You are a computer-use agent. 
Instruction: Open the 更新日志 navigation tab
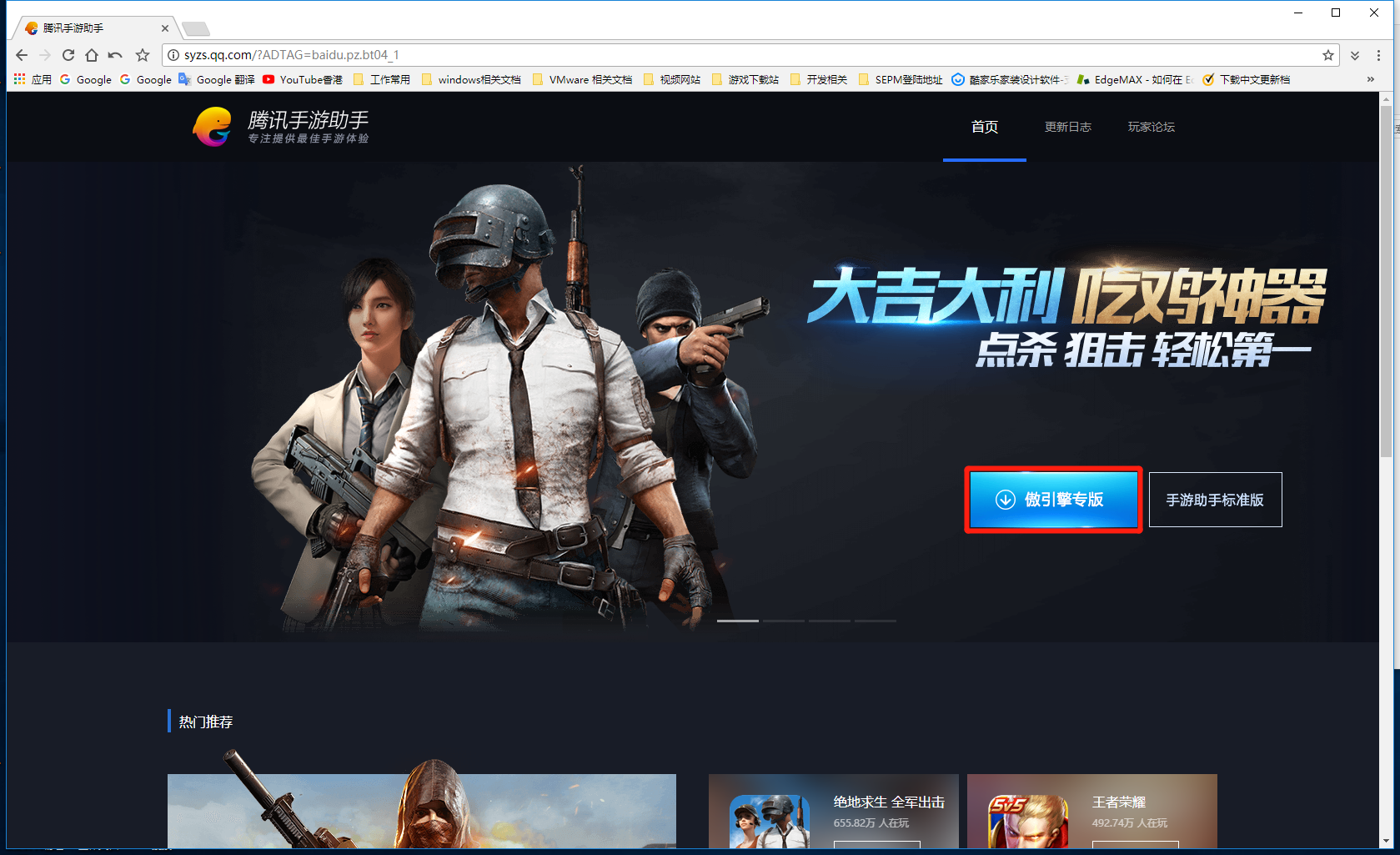pos(1068,127)
